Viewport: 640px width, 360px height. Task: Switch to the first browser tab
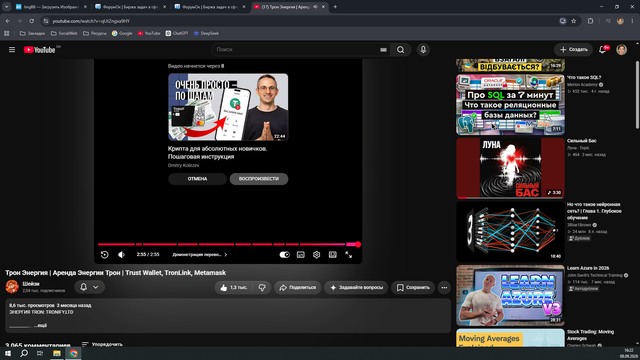51,7
